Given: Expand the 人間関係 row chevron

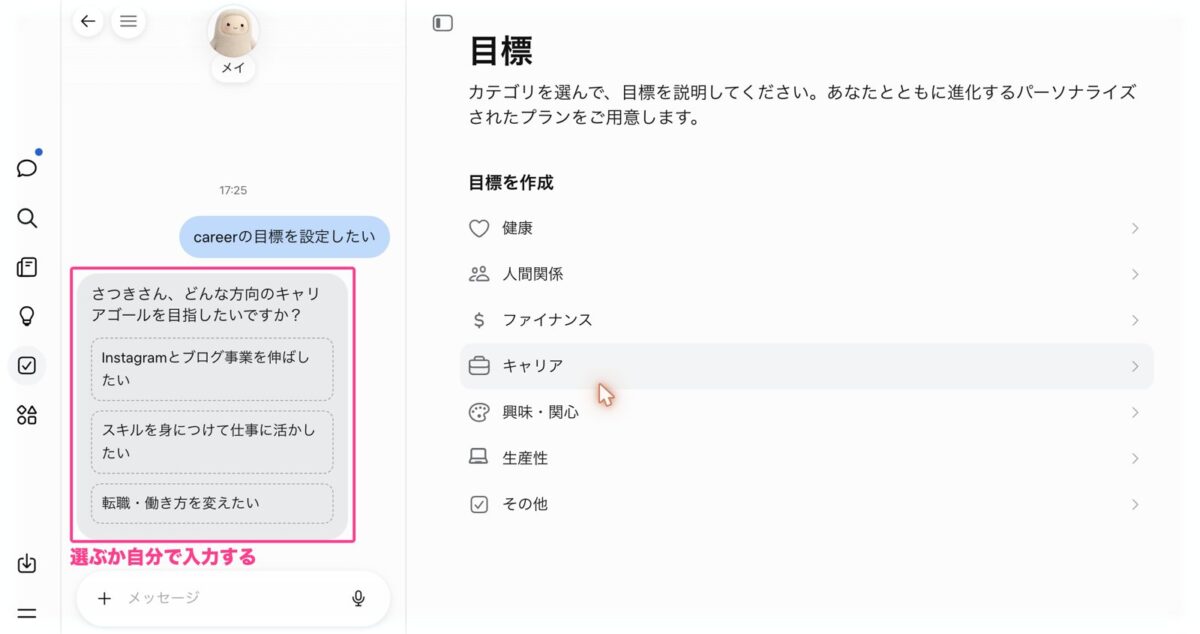Looking at the screenshot, I should pyautogui.click(x=1135, y=274).
